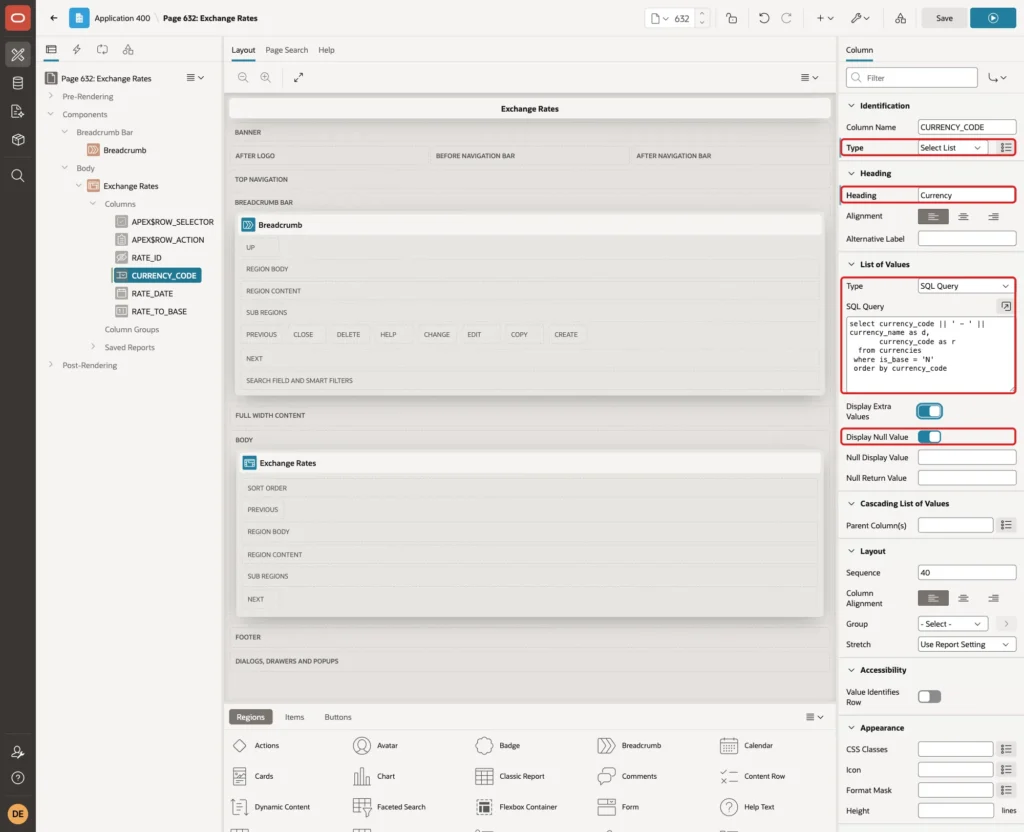Open SQL Workshop database icon in sidebar

pos(18,83)
